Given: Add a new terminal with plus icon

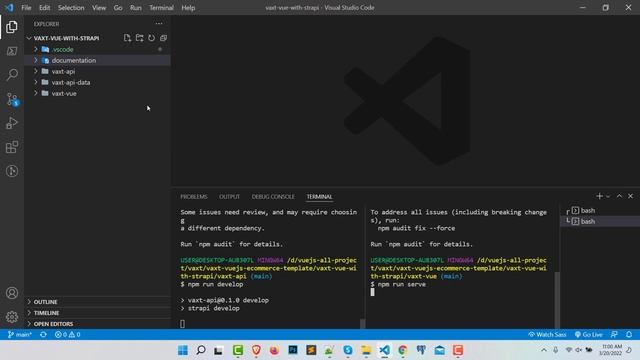Looking at the screenshot, I should pyautogui.click(x=599, y=196).
